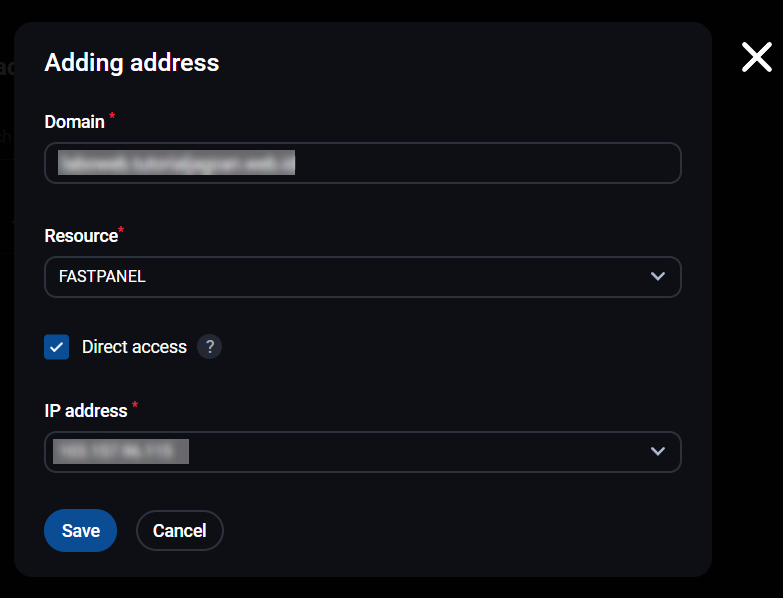
Task: Save the new address
Action: coord(80,530)
